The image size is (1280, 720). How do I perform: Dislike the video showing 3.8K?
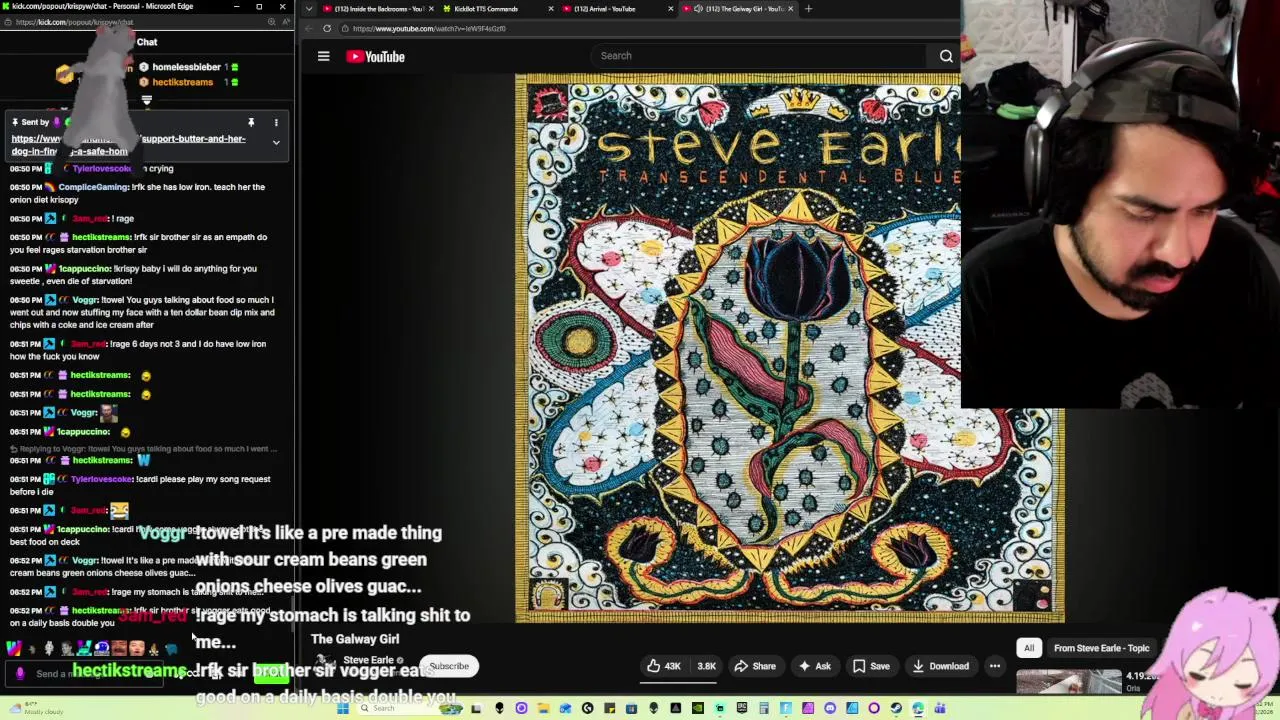[x=706, y=666]
